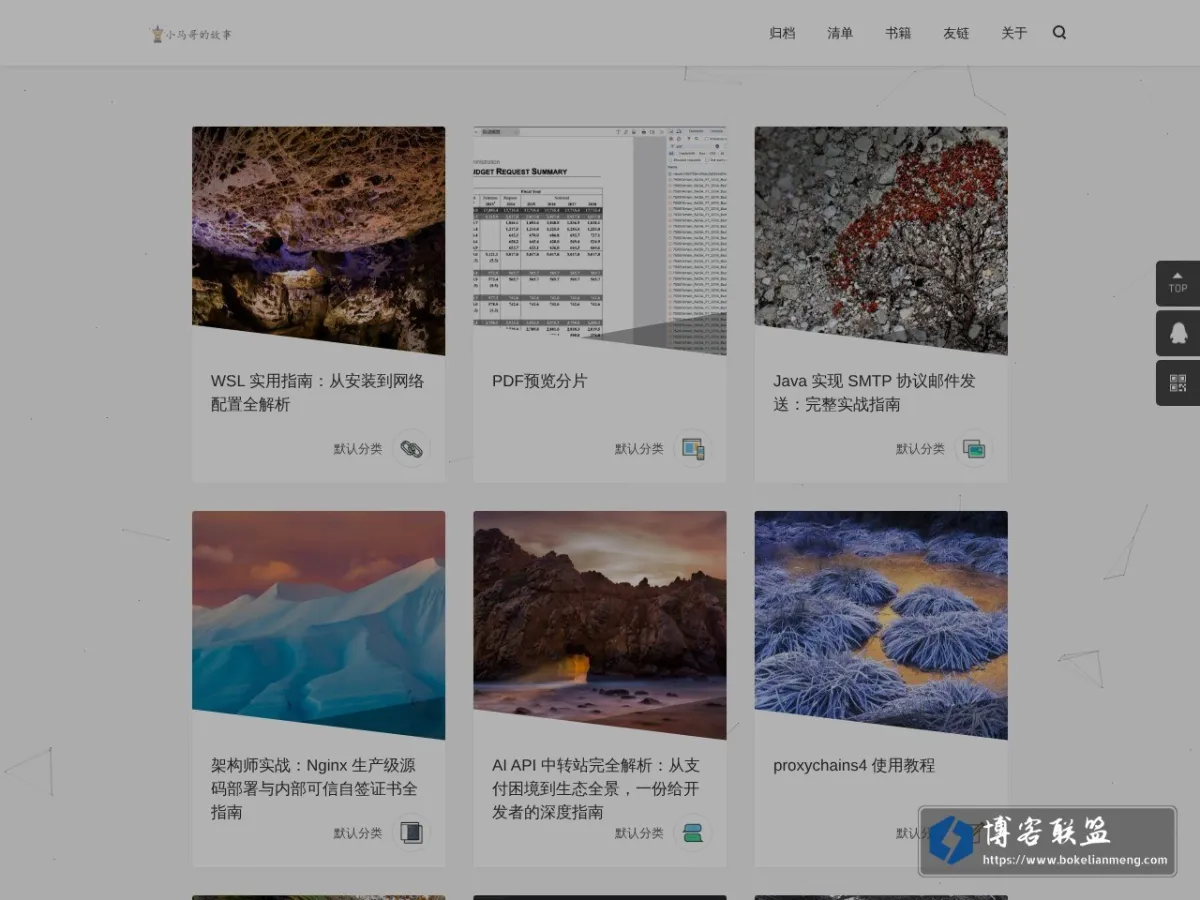Open the QQ penguin contact icon
This screenshot has width=1200, height=900.
tap(1178, 333)
